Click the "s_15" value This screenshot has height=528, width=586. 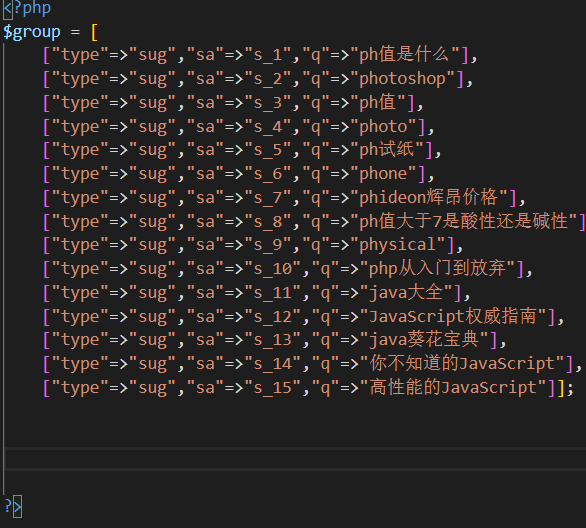pos(273,388)
